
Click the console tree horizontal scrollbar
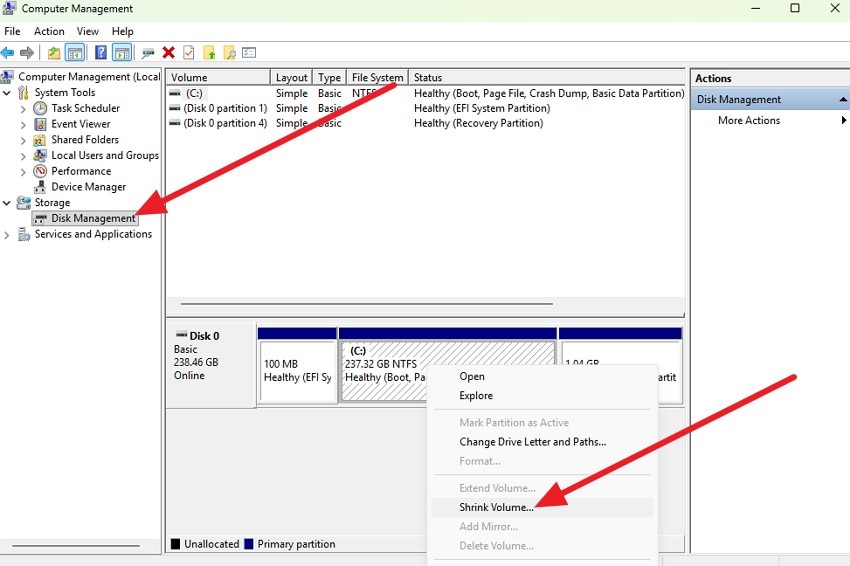click(76, 545)
